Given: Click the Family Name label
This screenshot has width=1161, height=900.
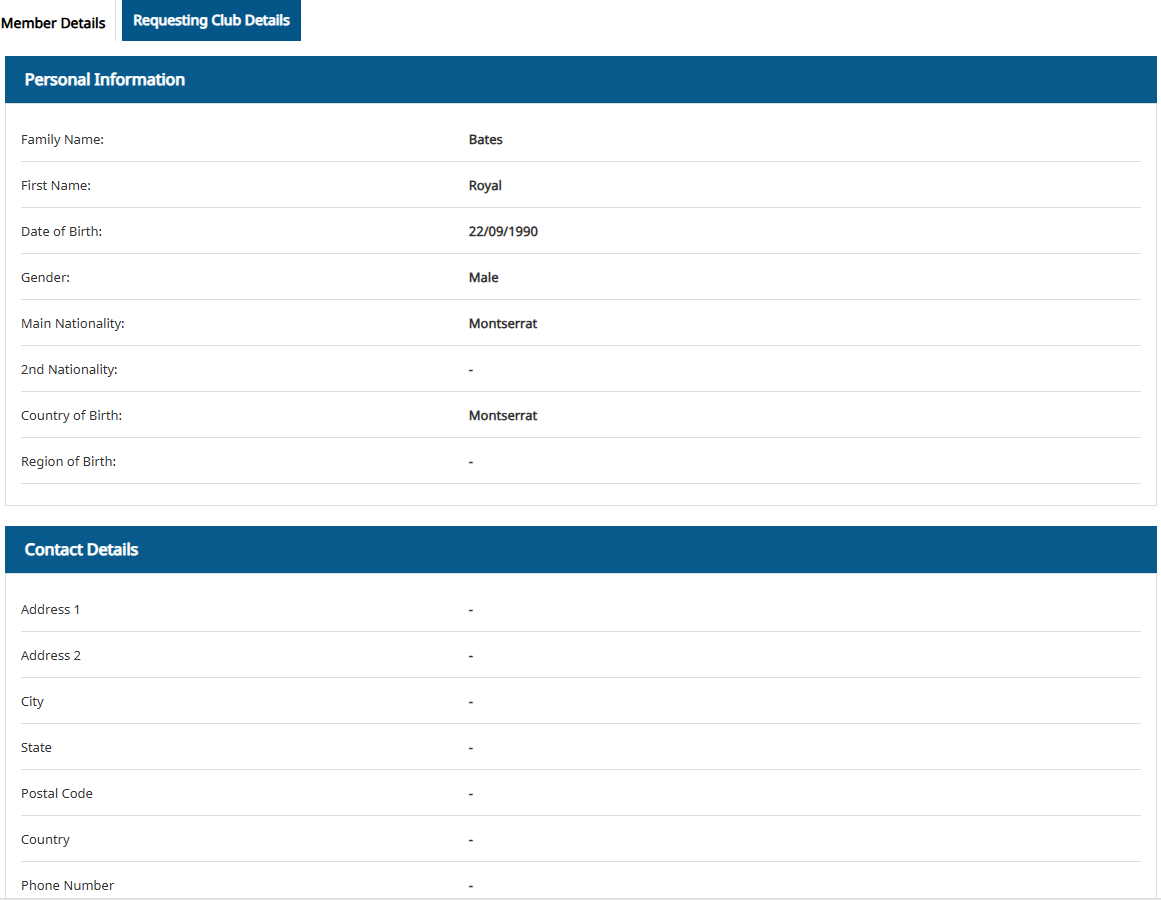Looking at the screenshot, I should (62, 140).
